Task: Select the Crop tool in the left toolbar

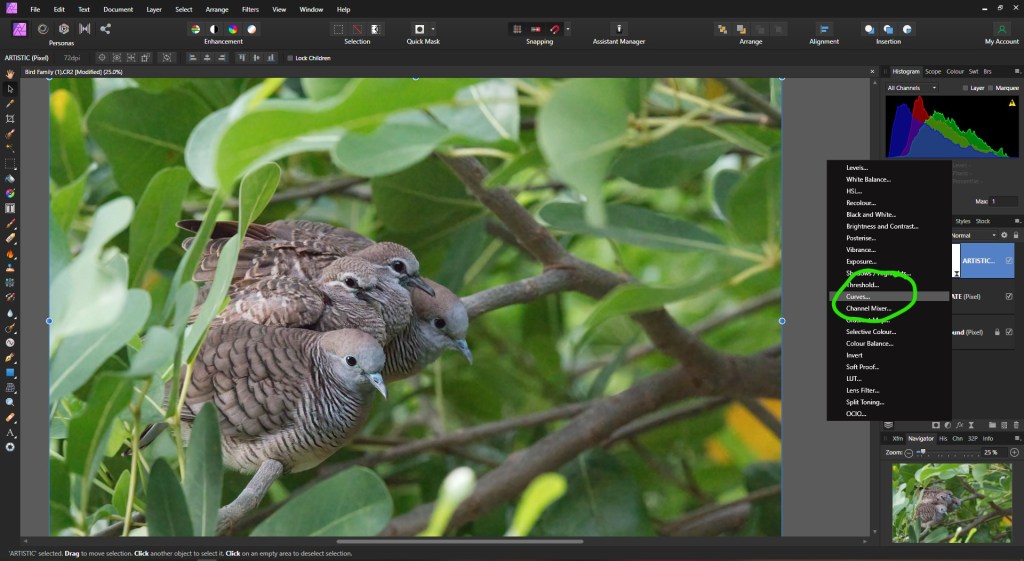Action: coord(10,118)
